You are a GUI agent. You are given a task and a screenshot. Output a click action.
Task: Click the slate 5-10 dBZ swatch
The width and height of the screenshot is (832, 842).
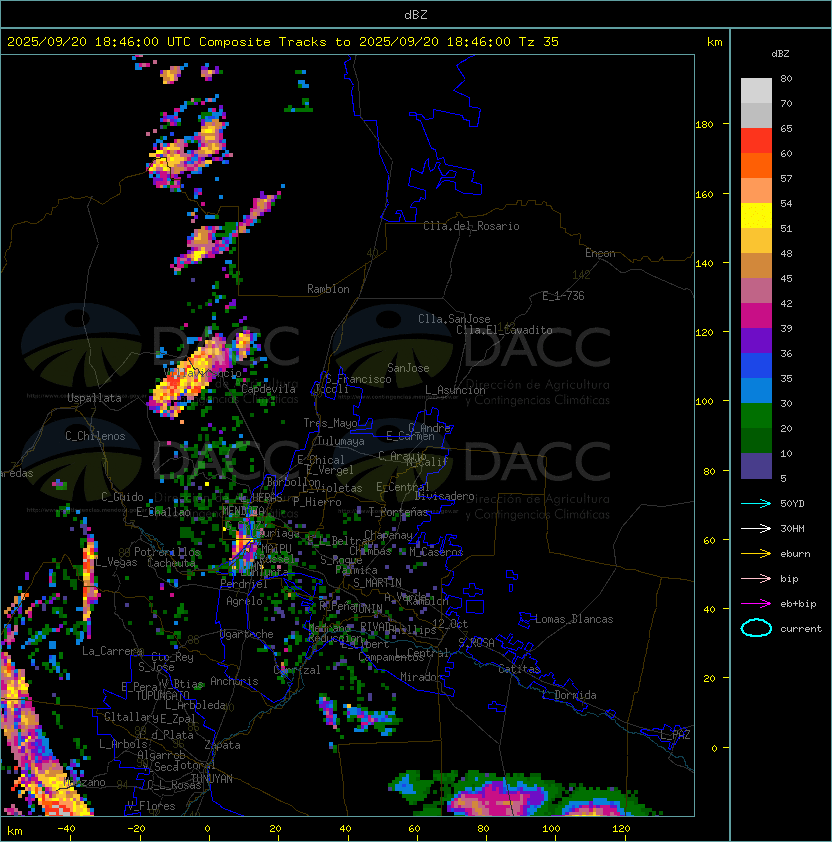[756, 466]
